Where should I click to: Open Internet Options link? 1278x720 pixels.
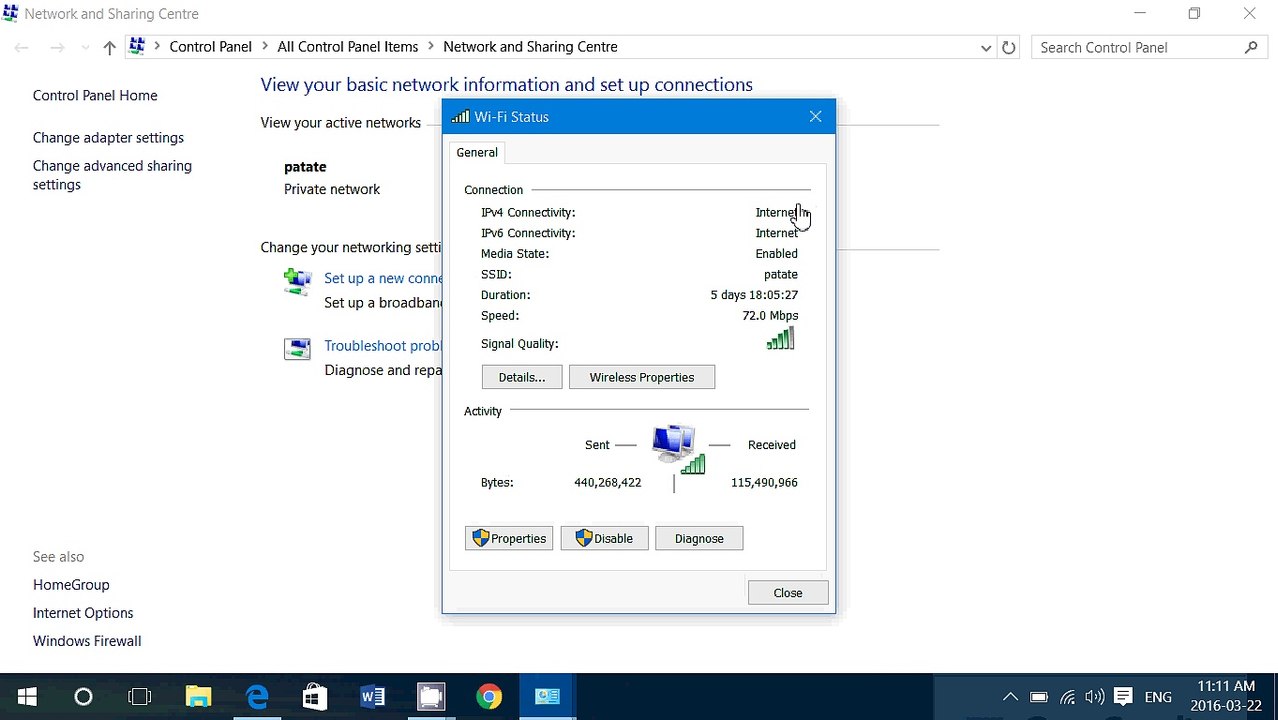click(x=83, y=612)
